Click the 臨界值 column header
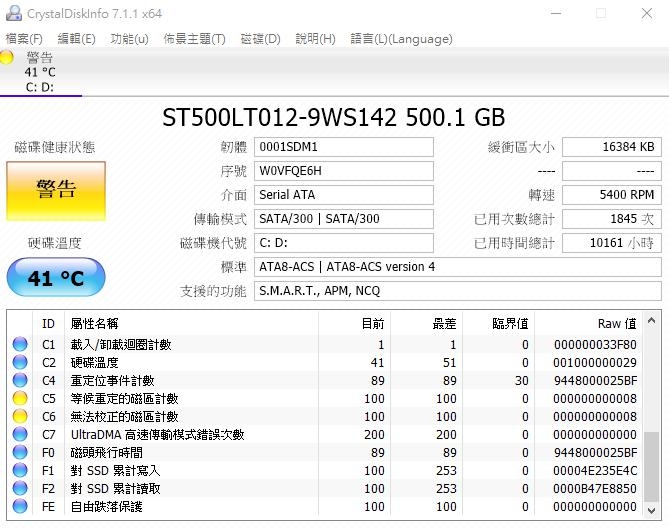Screen dimensions: 669x529 coord(498,324)
